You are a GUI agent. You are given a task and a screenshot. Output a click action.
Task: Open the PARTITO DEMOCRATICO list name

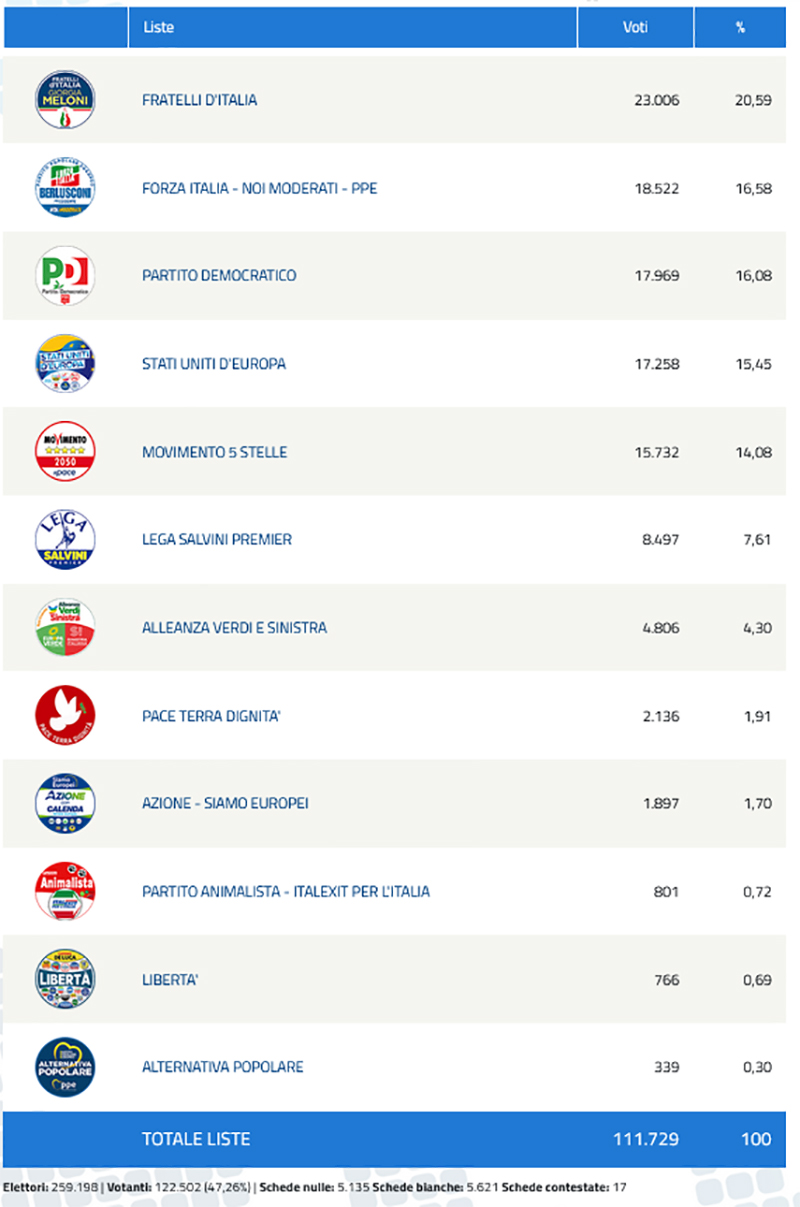219,276
